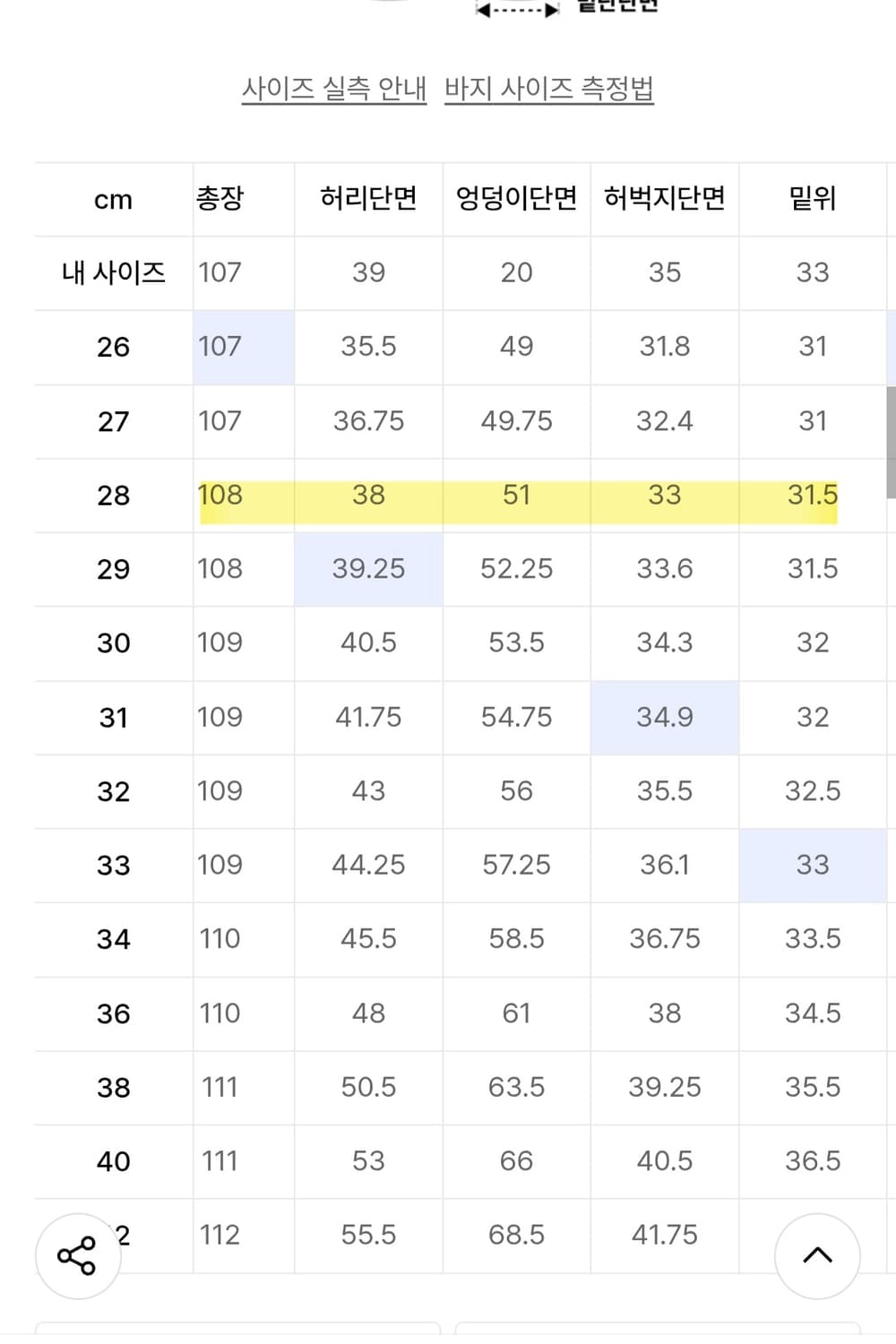Select the 내 사이즈 row label
This screenshot has height=1344, width=896.
[x=114, y=272]
